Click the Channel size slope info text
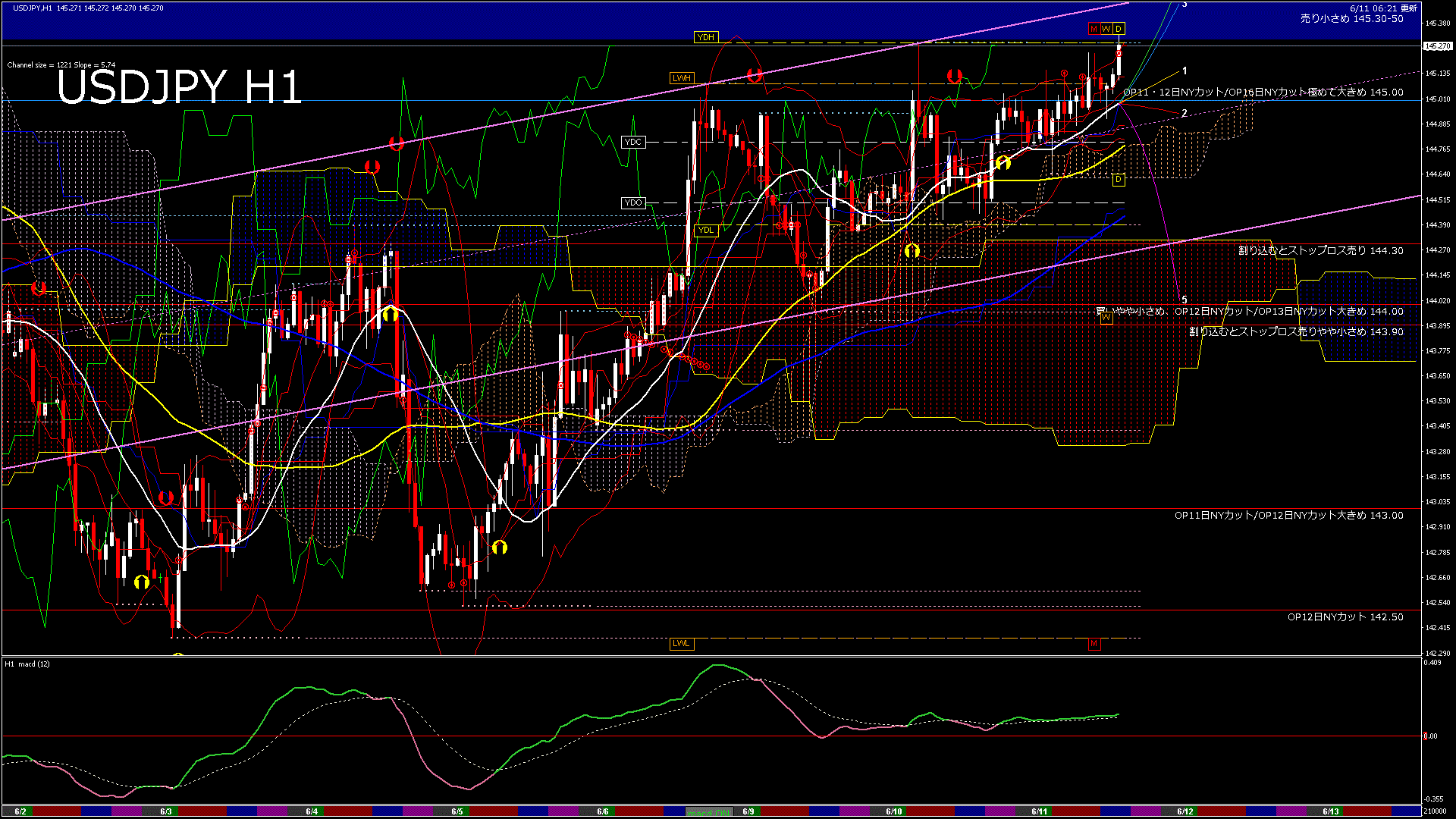This screenshot has width=1456, height=819. coord(61,65)
